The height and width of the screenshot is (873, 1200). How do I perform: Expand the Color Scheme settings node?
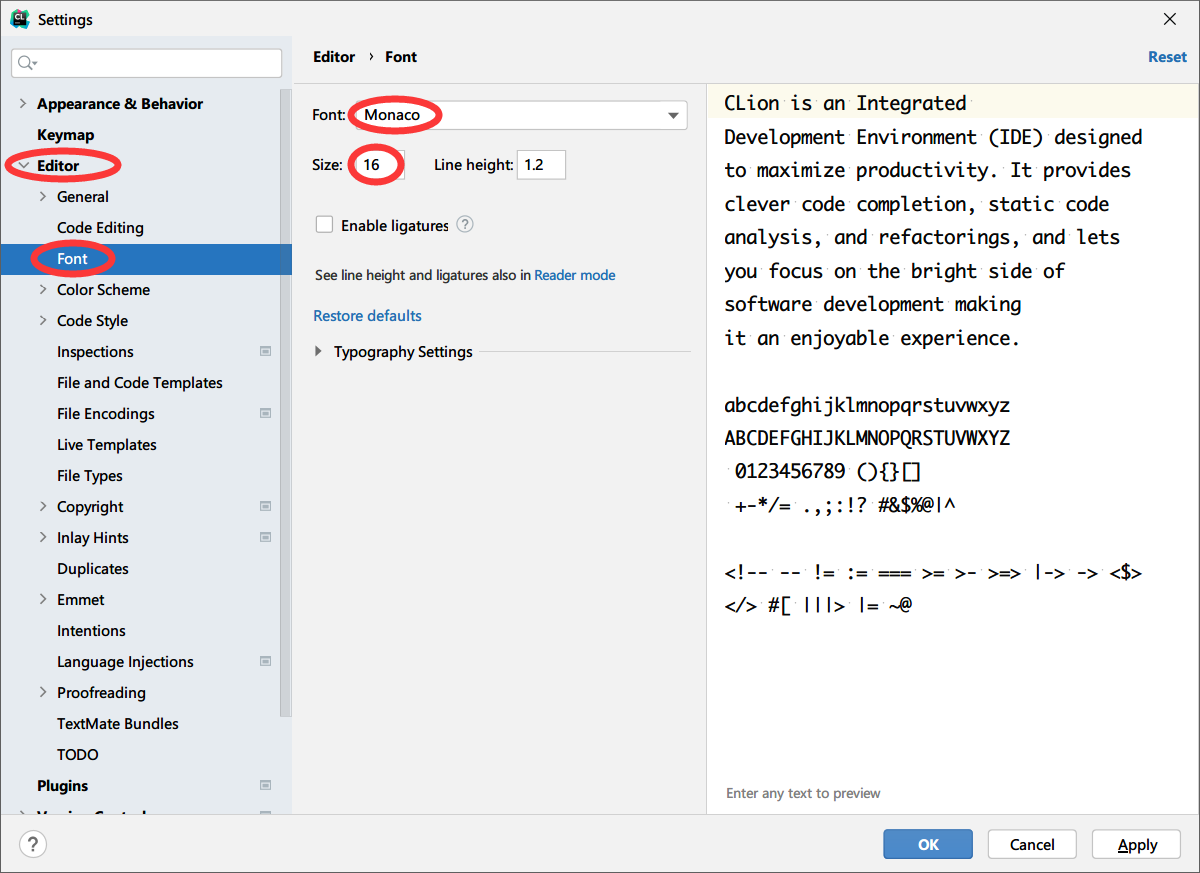pos(43,290)
